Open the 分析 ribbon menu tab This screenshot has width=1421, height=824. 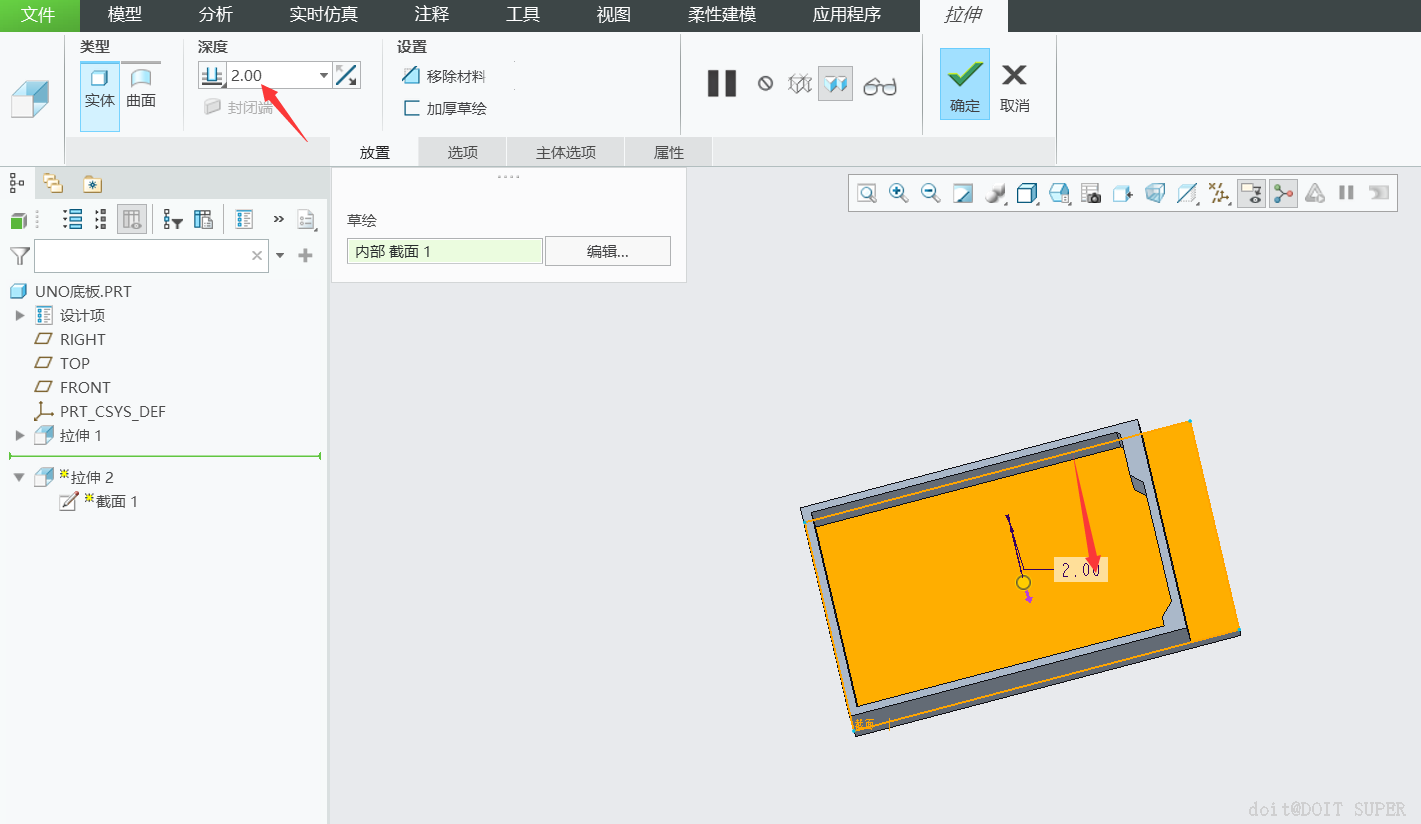coord(215,15)
